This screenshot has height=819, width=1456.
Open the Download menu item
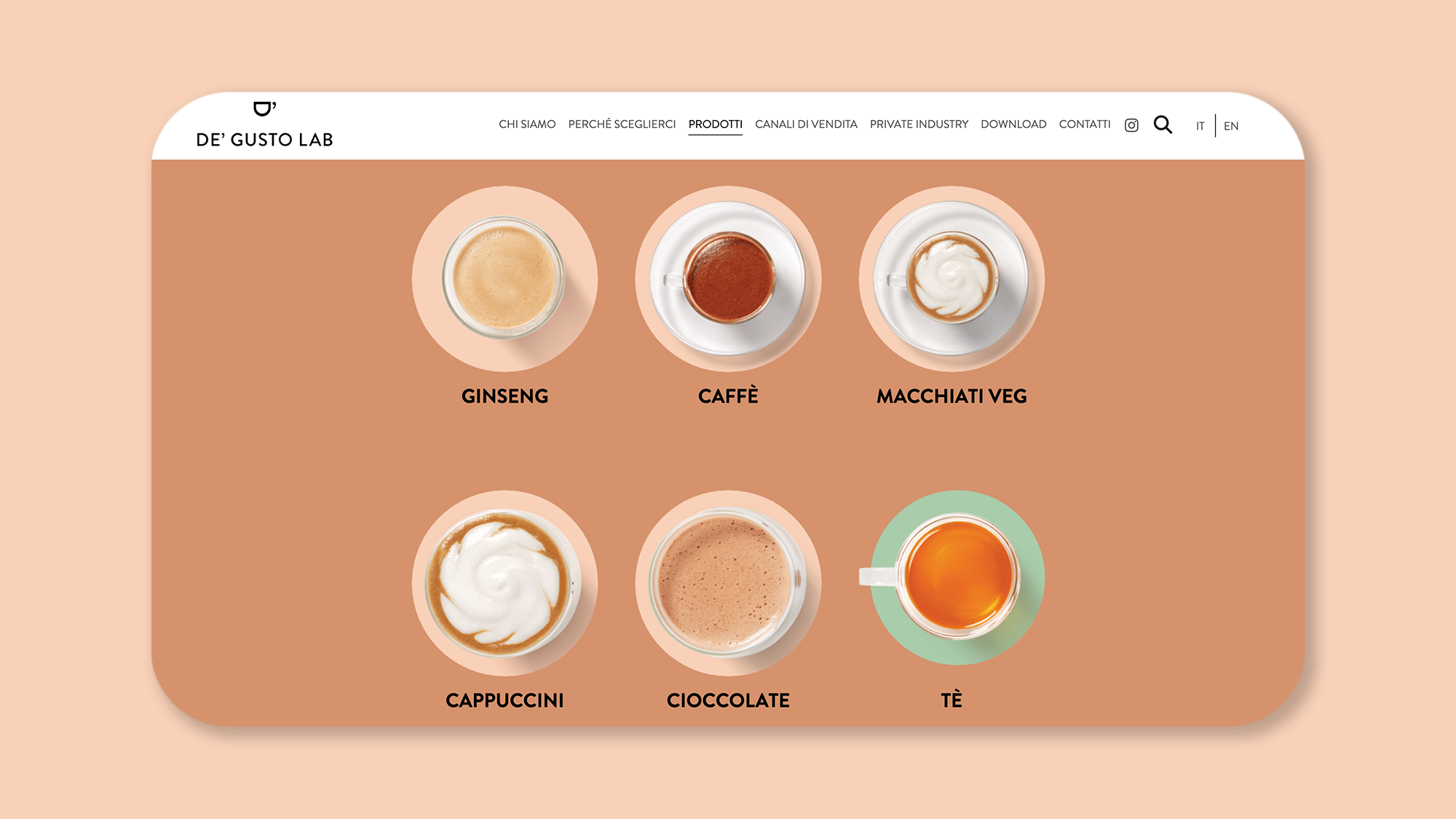tap(1013, 124)
